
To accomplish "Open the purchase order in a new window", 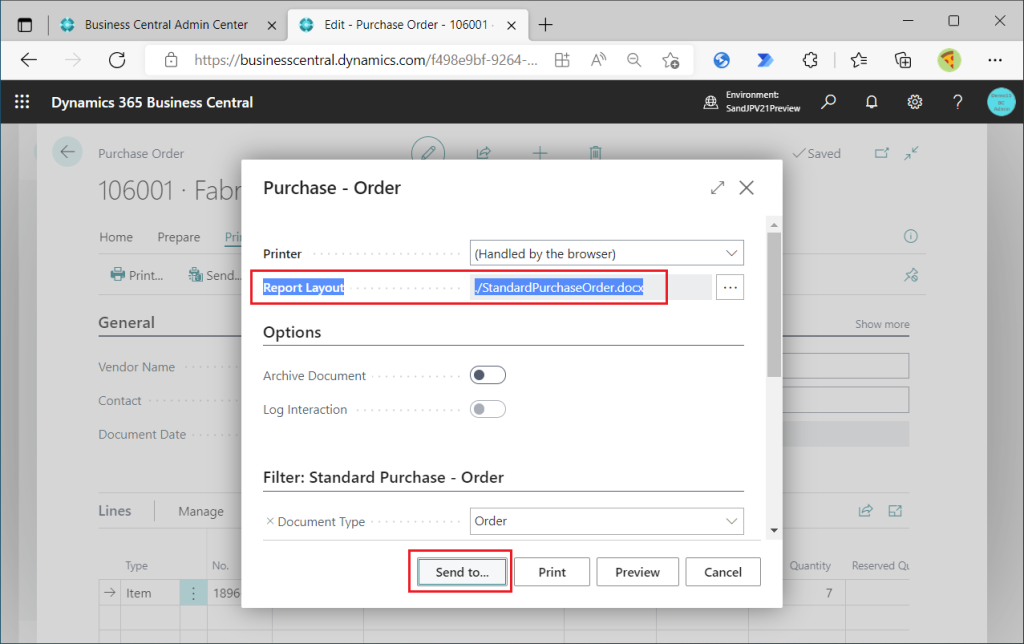I will (882, 153).
